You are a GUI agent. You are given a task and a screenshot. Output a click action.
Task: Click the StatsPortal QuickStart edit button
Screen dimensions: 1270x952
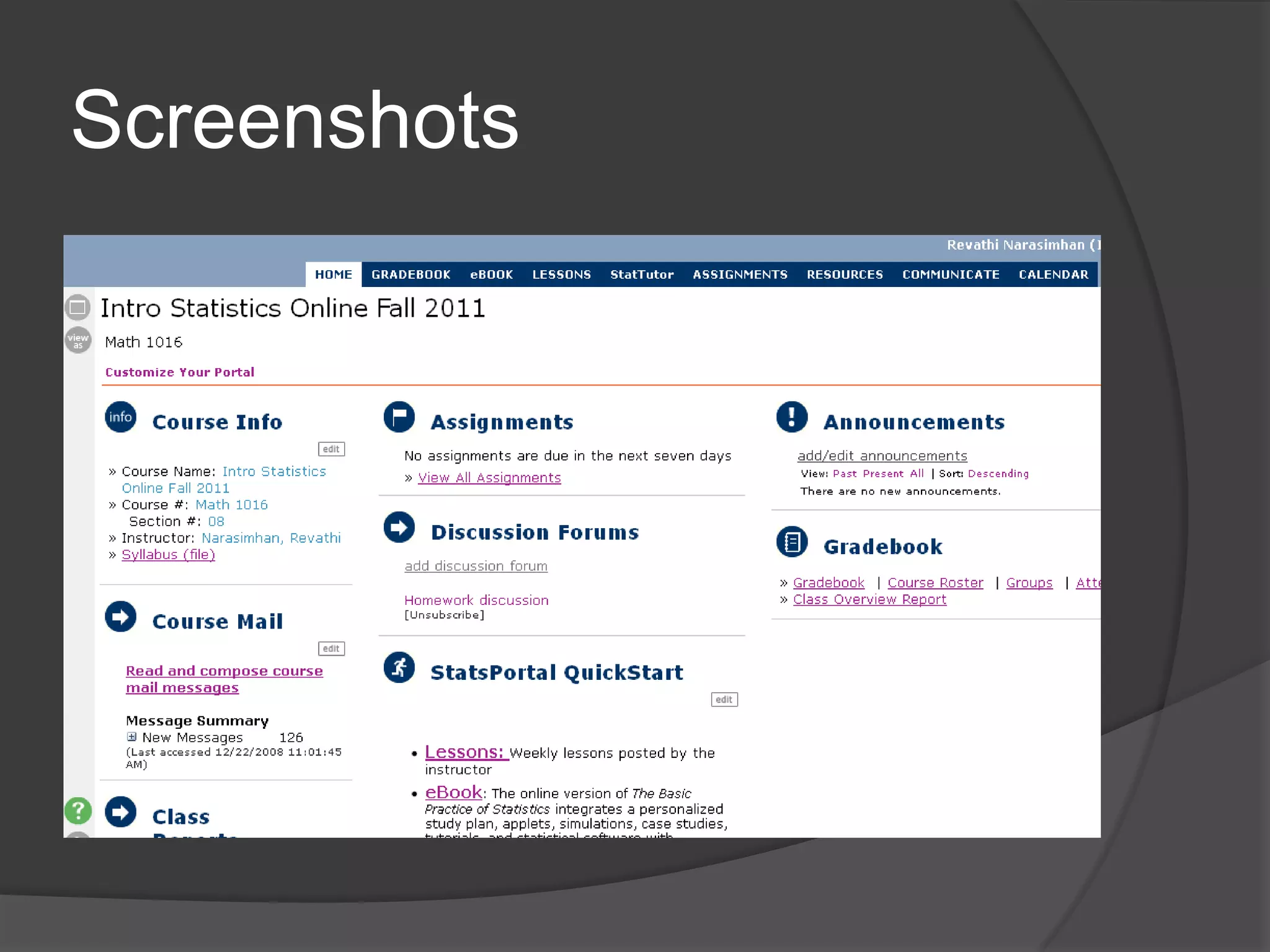tap(724, 700)
